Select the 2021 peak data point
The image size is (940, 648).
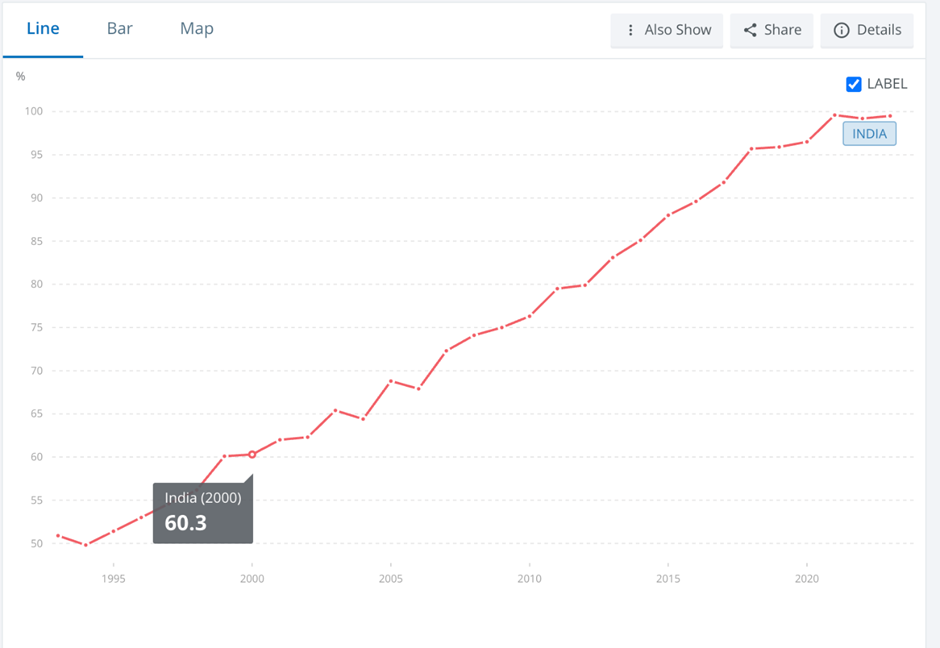click(835, 115)
